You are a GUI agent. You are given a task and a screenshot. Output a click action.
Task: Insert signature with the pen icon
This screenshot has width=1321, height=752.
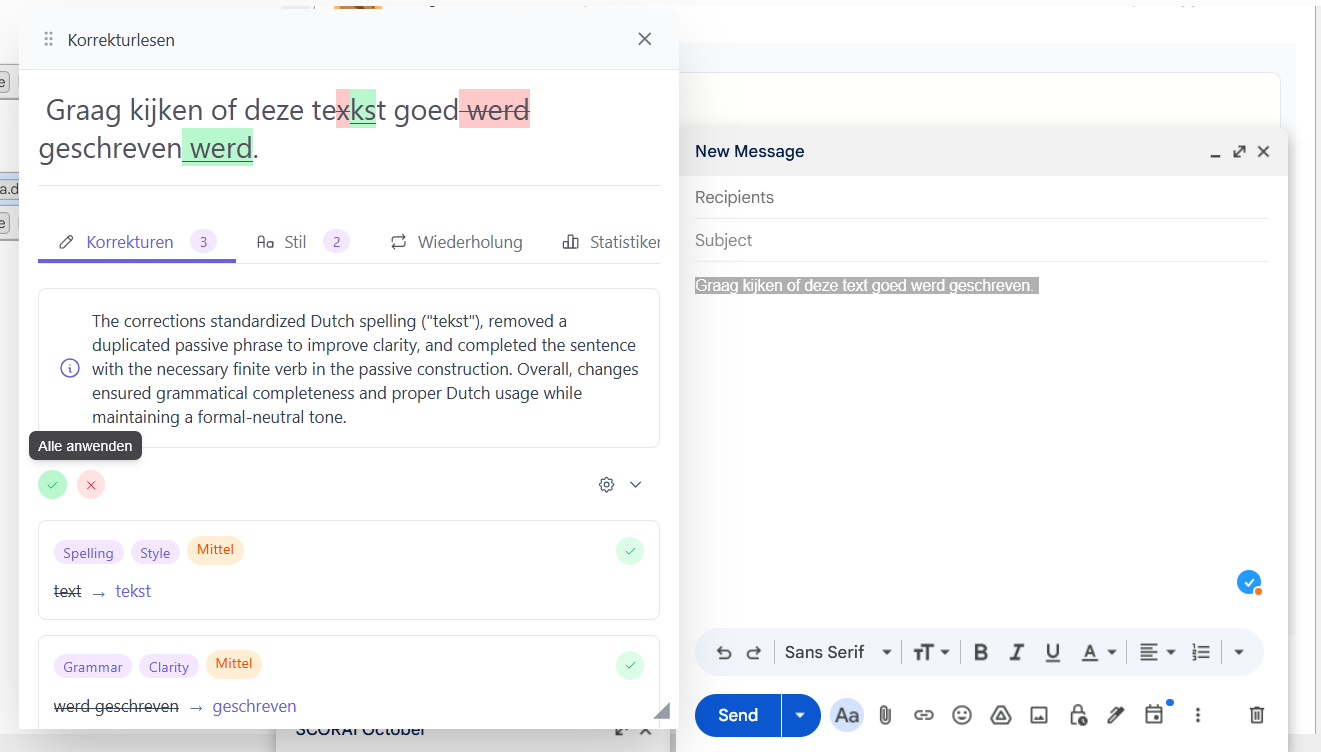click(1116, 715)
